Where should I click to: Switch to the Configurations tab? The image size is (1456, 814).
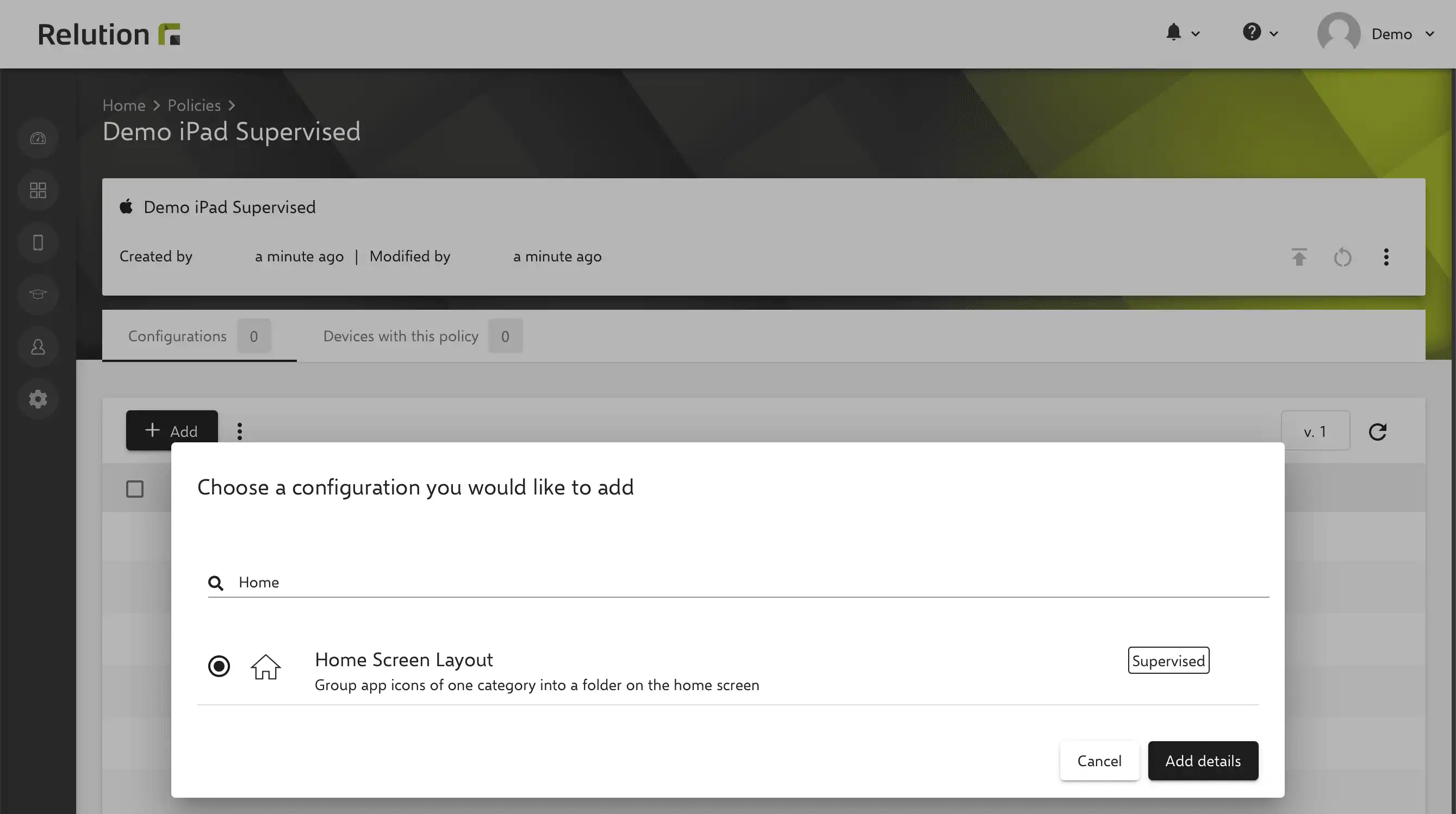(x=199, y=336)
